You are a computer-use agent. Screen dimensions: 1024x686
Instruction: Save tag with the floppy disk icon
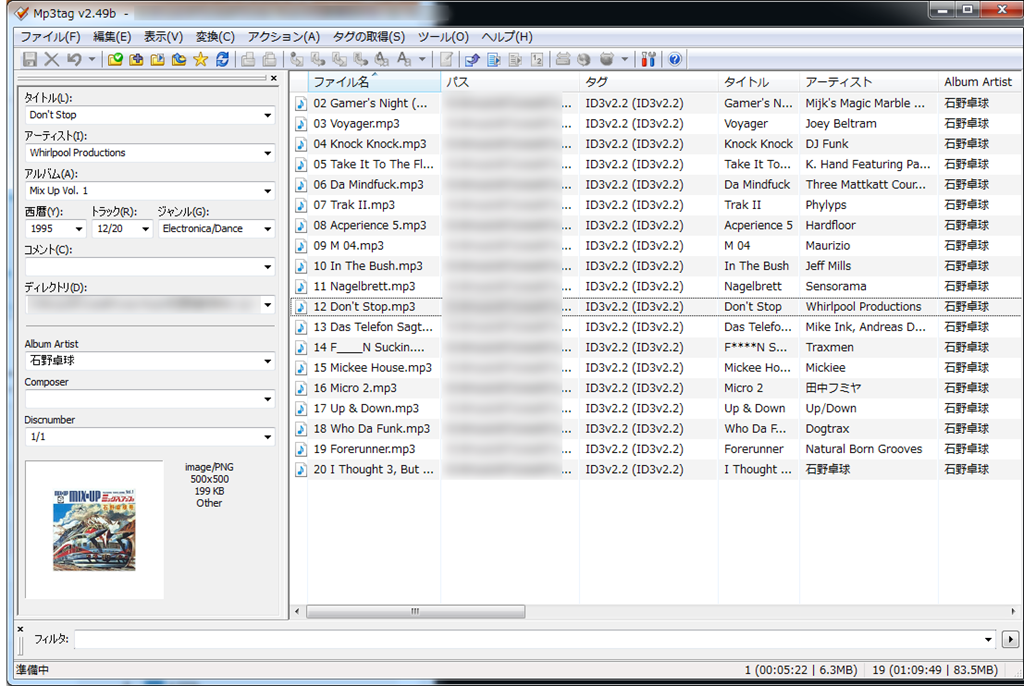pyautogui.click(x=29, y=59)
